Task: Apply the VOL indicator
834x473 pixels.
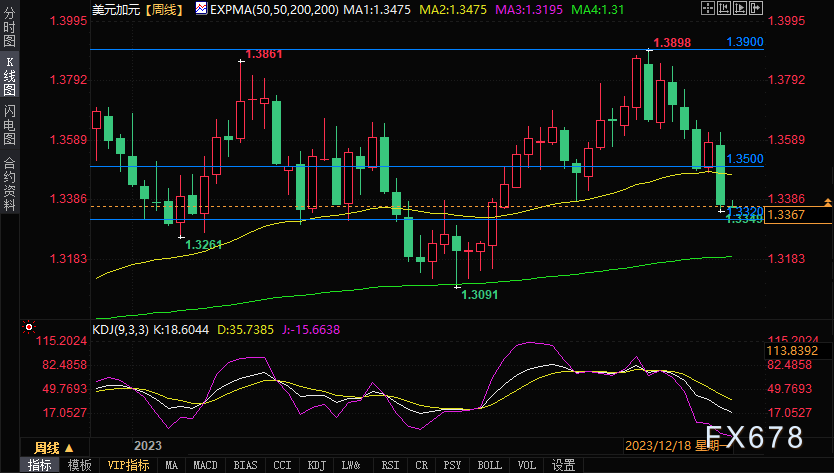Action: pyautogui.click(x=527, y=465)
